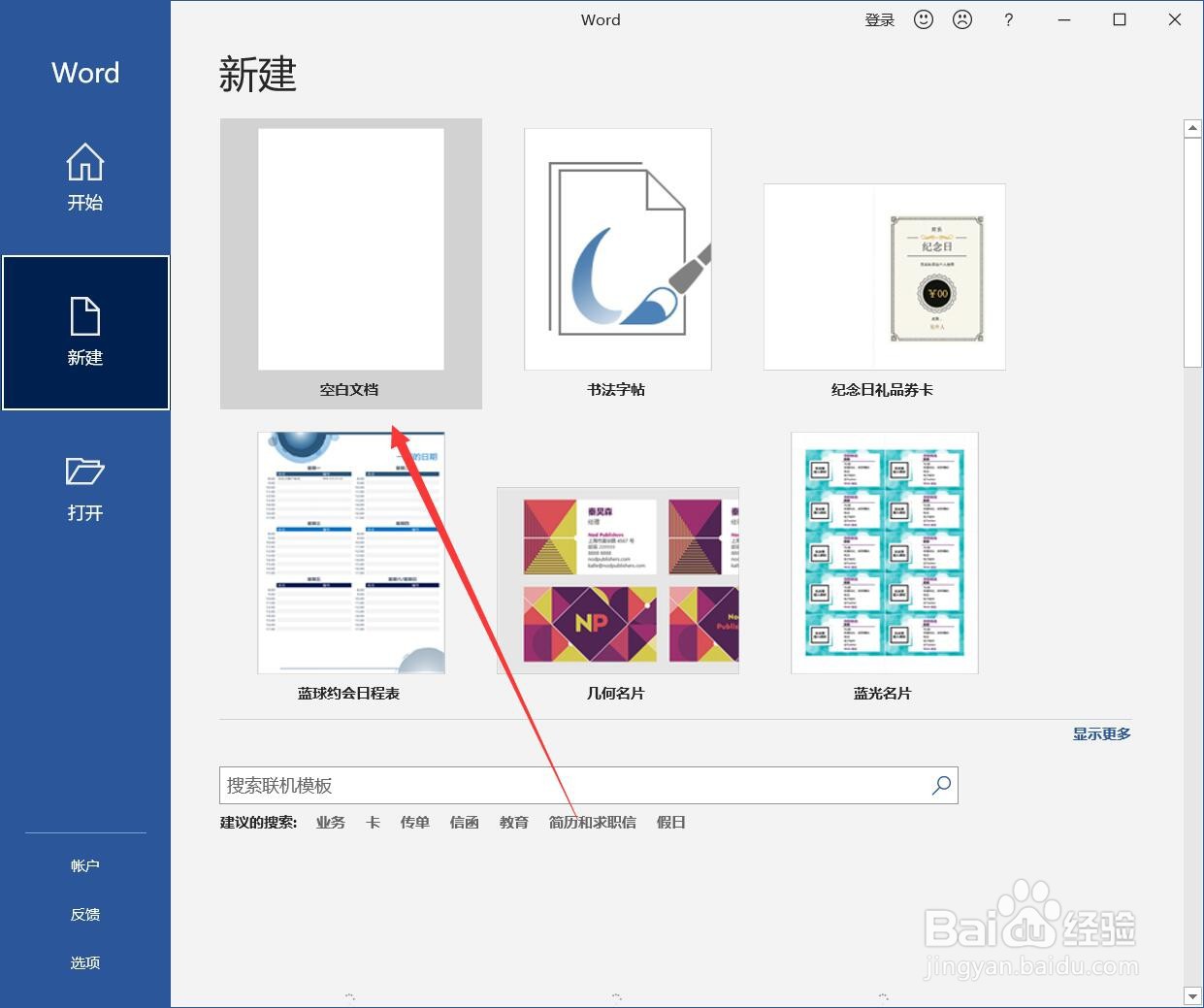This screenshot has width=1204, height=1008.
Task: Choose the 蓝光名片 template
Action: (x=884, y=567)
